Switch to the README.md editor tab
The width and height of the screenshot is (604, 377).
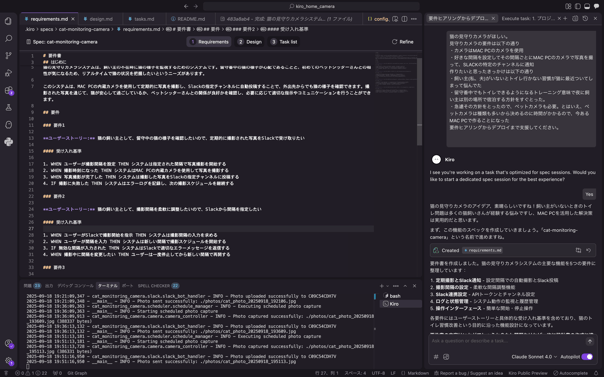[188, 19]
